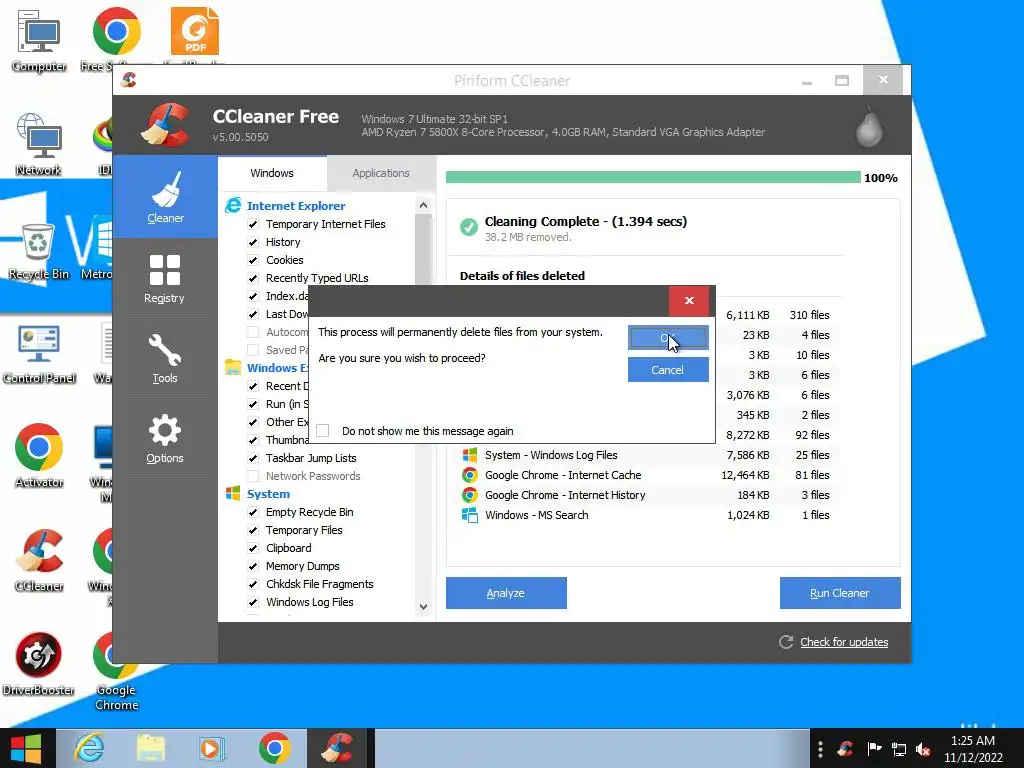Click the green Cleaning Complete checkmark icon
Viewport: 1024px width, 768px height.
pyautogui.click(x=468, y=227)
